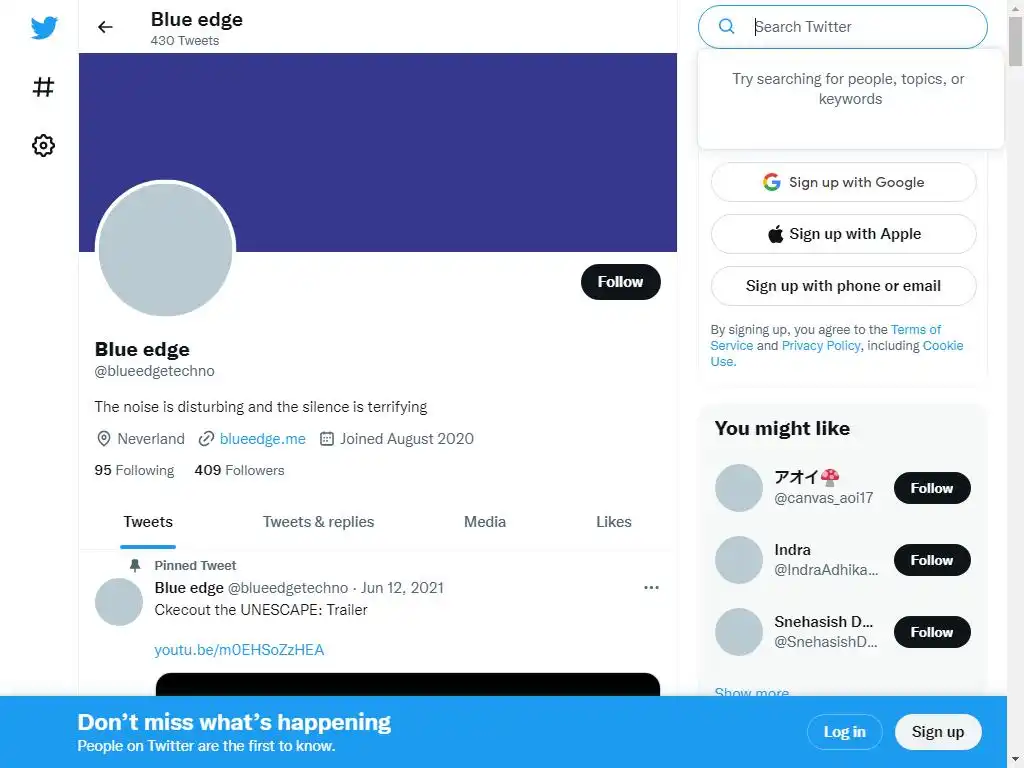
Task: Click the Blue edge profile avatar
Action: (165, 250)
